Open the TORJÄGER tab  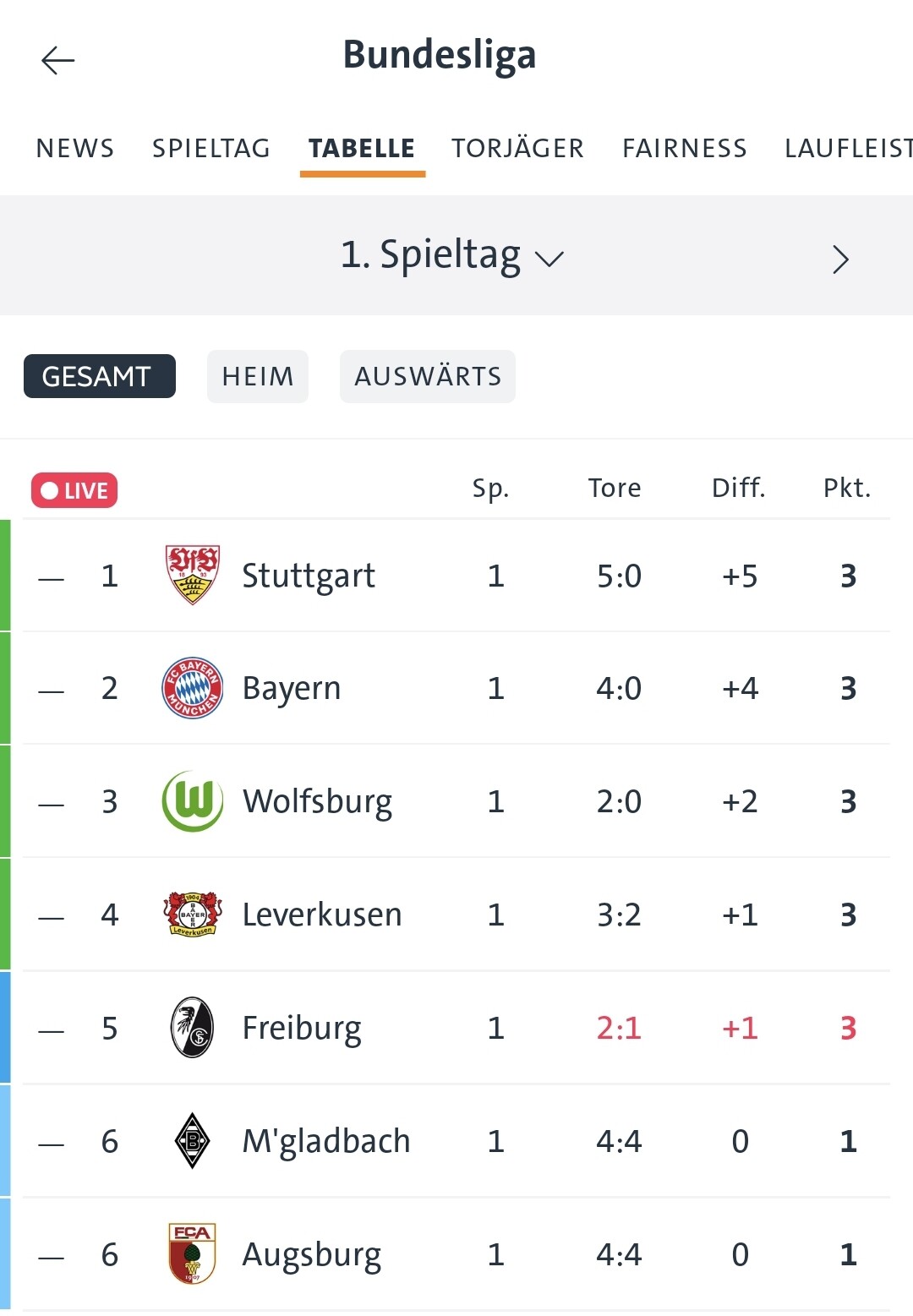pos(517,149)
